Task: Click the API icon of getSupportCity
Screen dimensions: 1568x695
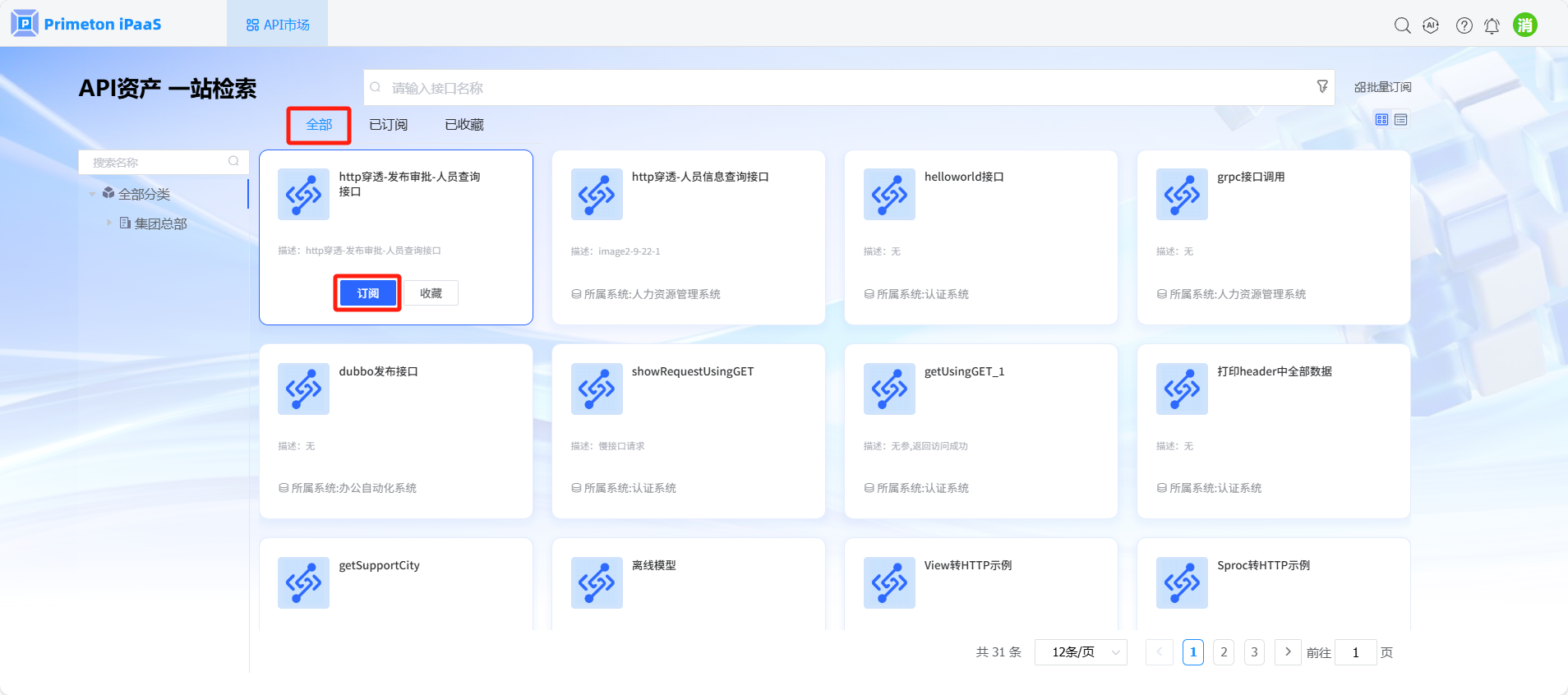Action: [303, 582]
